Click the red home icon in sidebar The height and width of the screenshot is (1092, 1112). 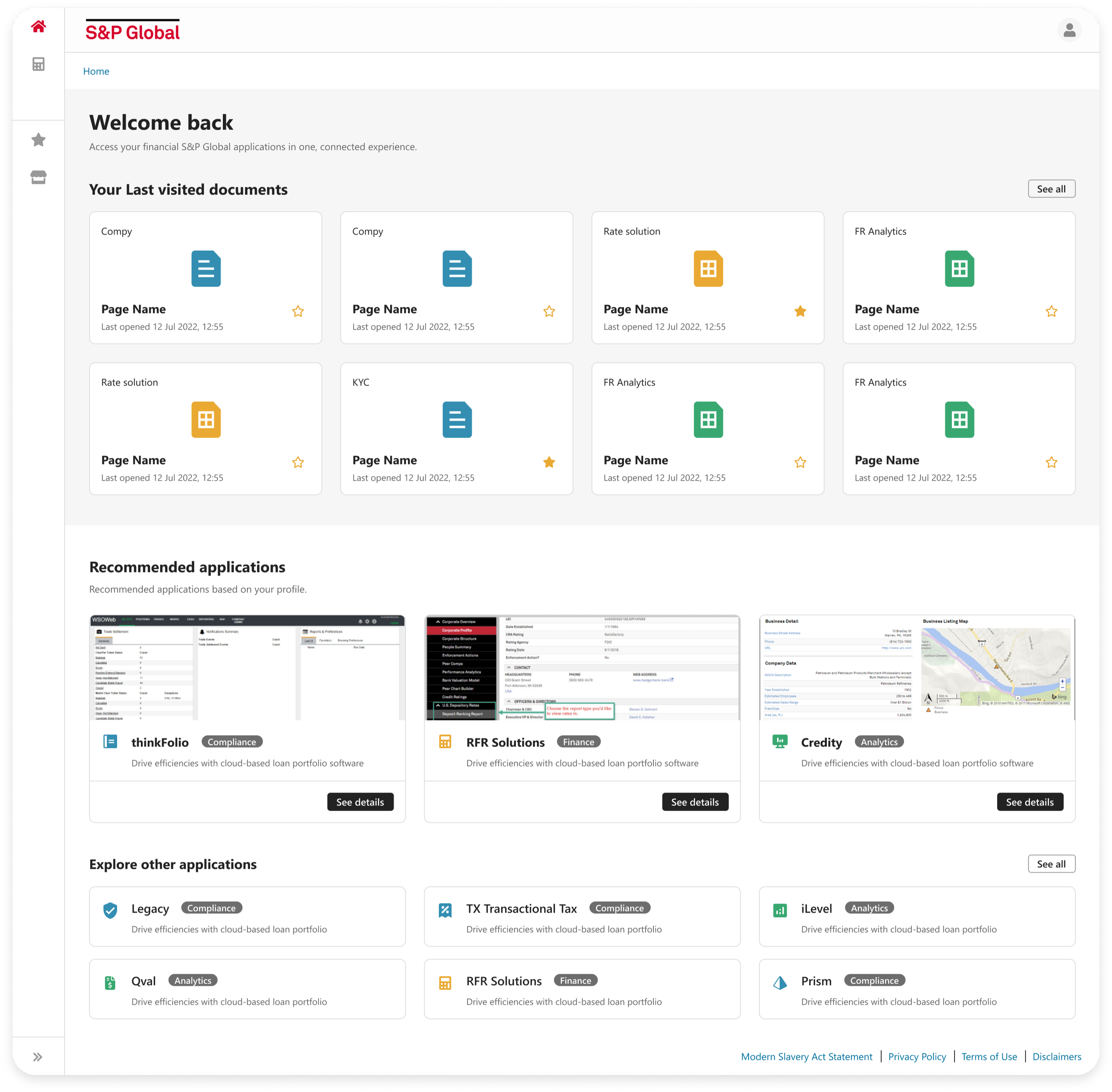tap(38, 26)
